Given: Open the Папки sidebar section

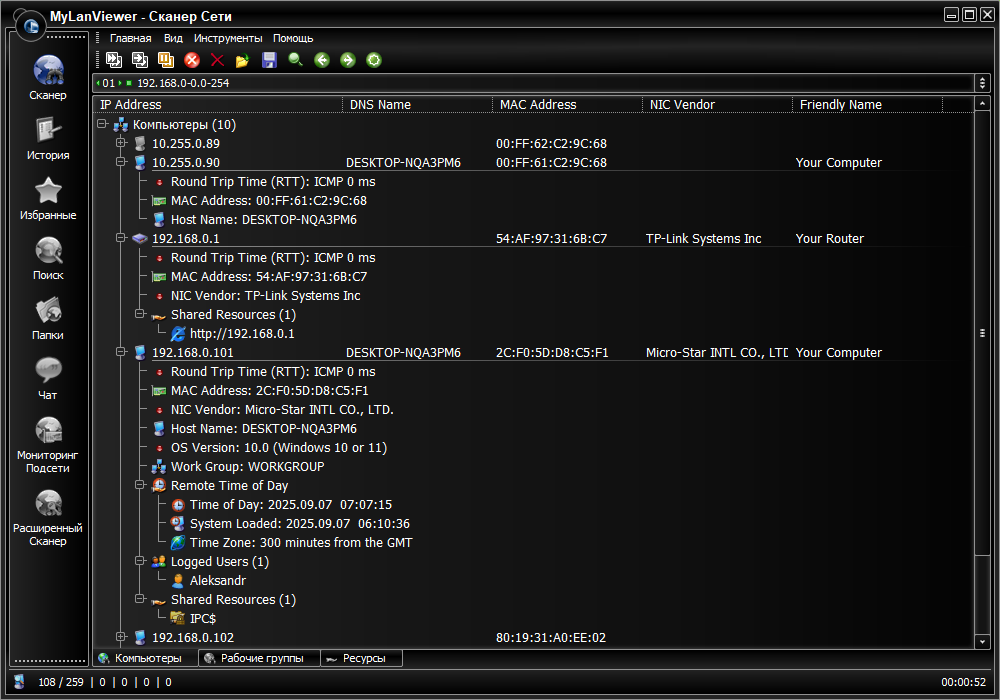Looking at the screenshot, I should 48,318.
